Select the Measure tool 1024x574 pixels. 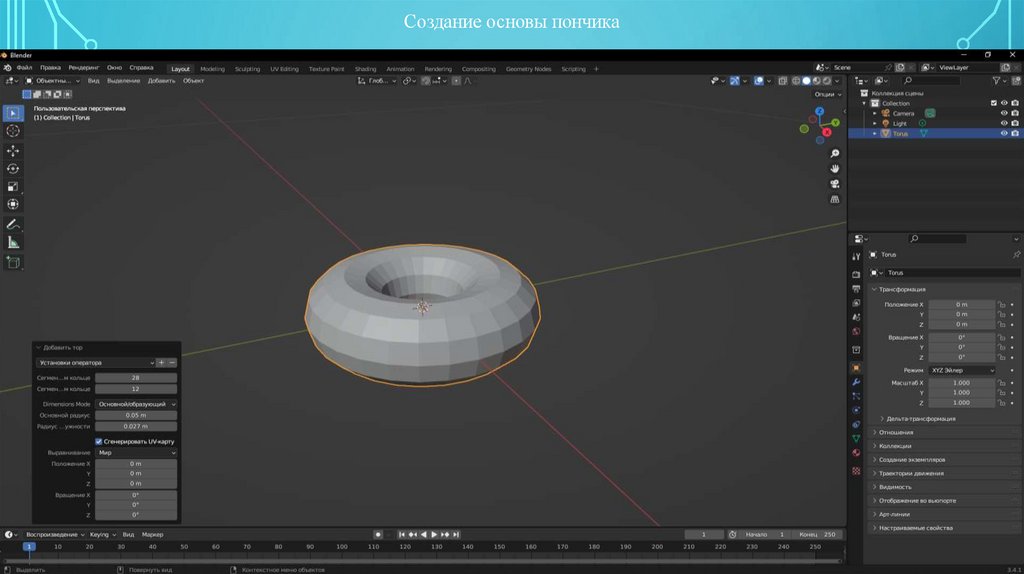click(x=13, y=242)
